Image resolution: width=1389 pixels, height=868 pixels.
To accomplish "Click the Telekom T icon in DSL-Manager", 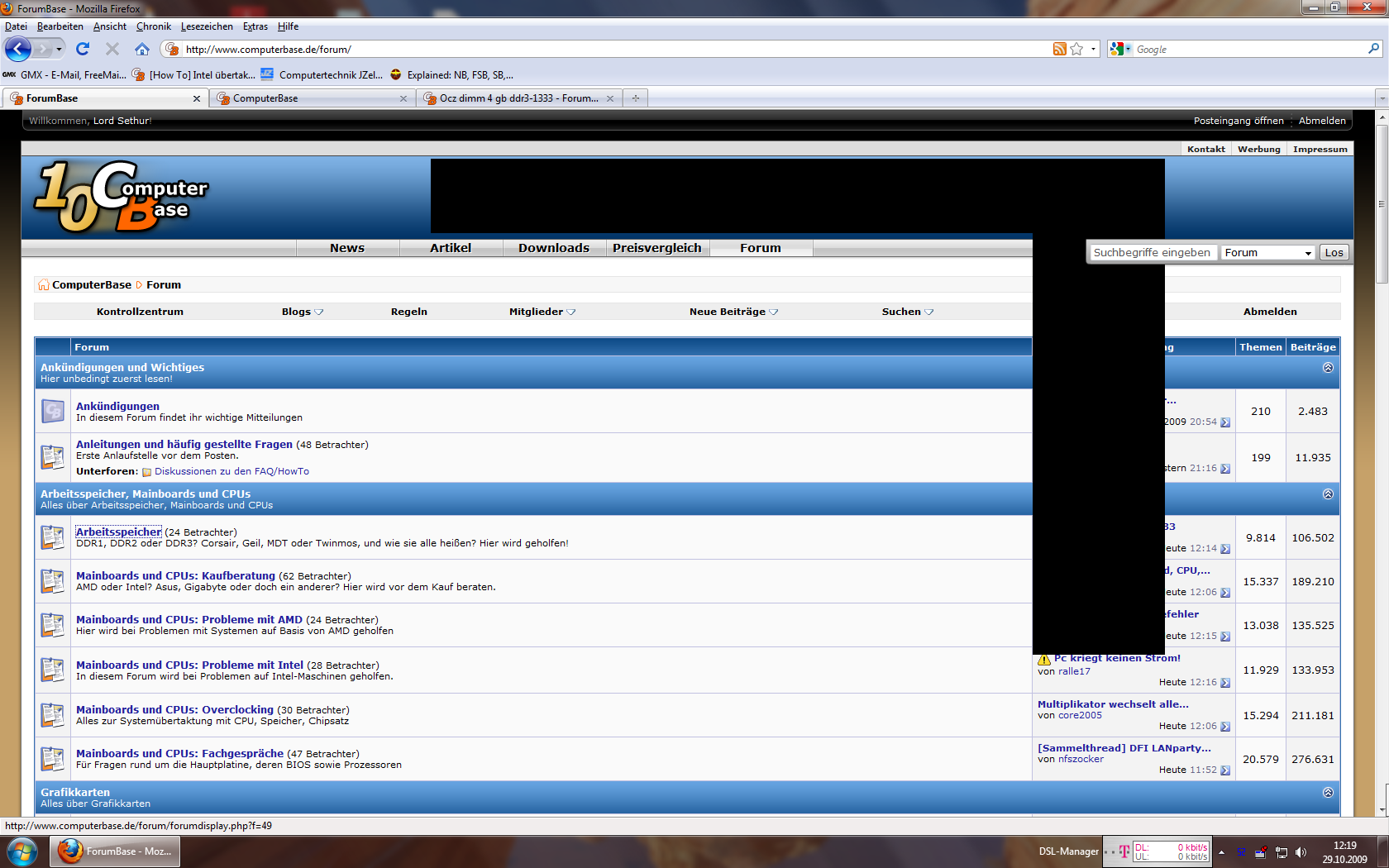I will click(x=1124, y=852).
